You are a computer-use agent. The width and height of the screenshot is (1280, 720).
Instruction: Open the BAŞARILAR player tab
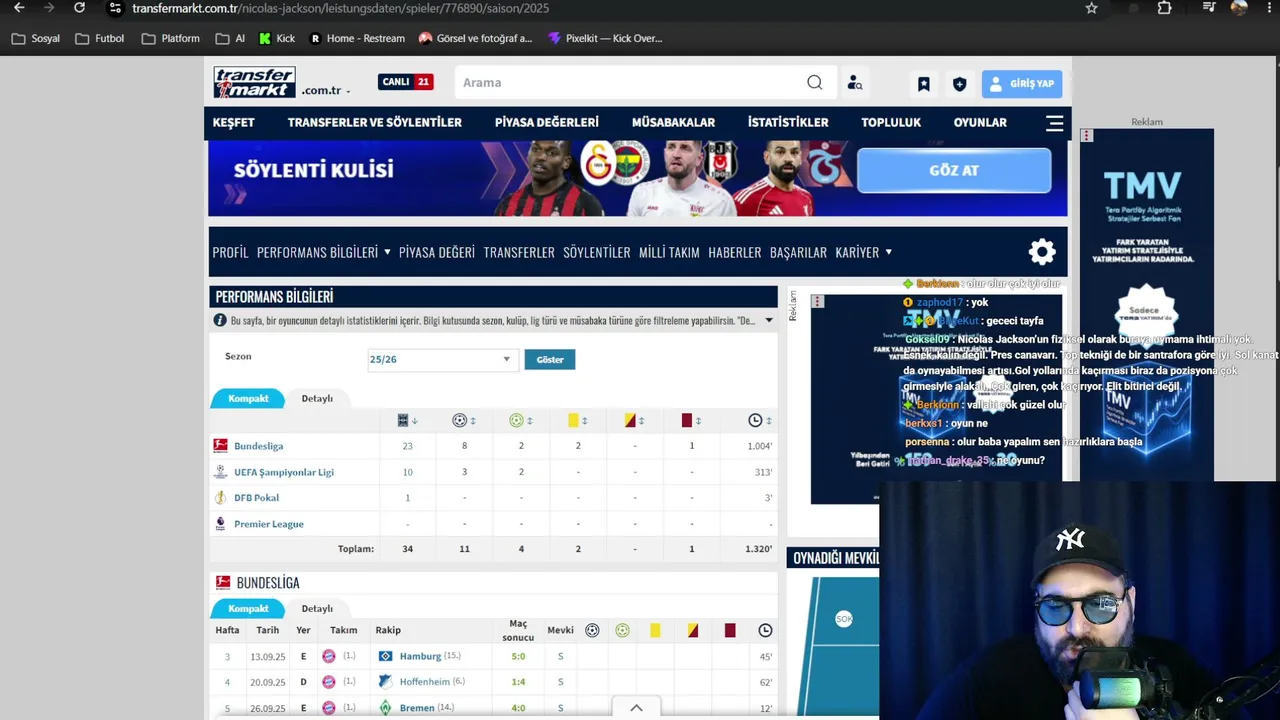click(x=798, y=253)
